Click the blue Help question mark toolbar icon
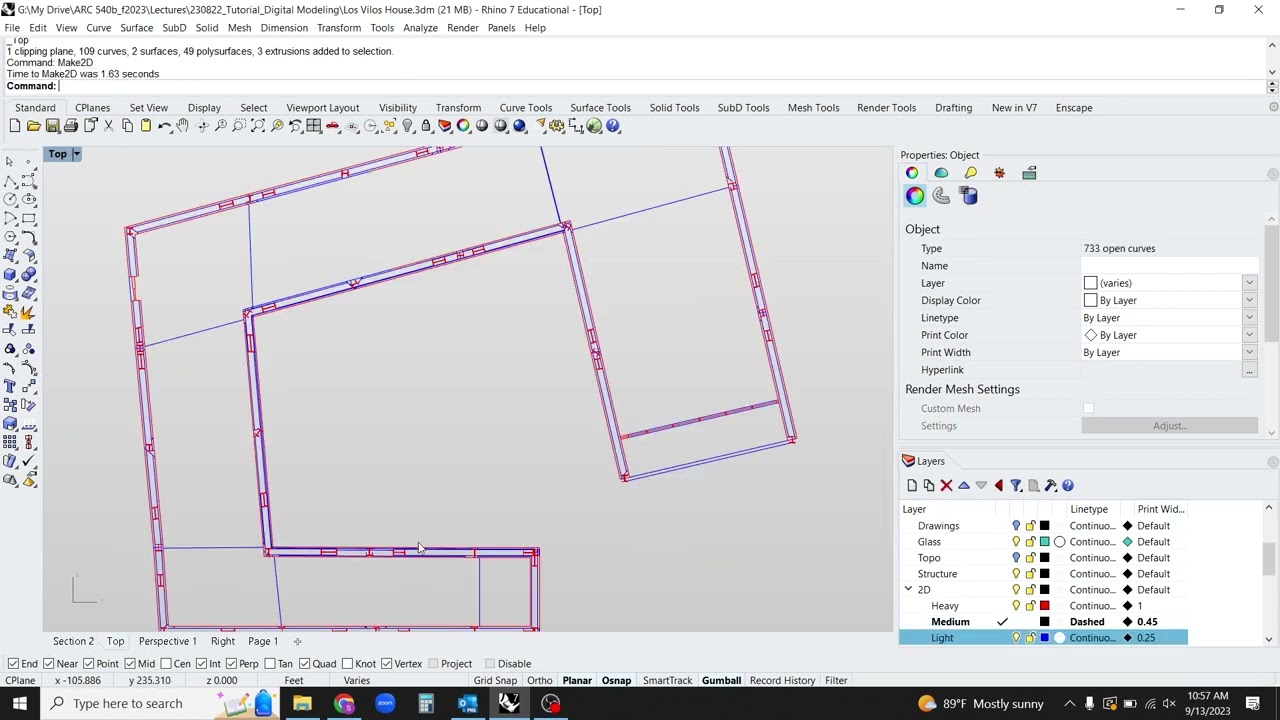The height and width of the screenshot is (720, 1280). click(613, 126)
